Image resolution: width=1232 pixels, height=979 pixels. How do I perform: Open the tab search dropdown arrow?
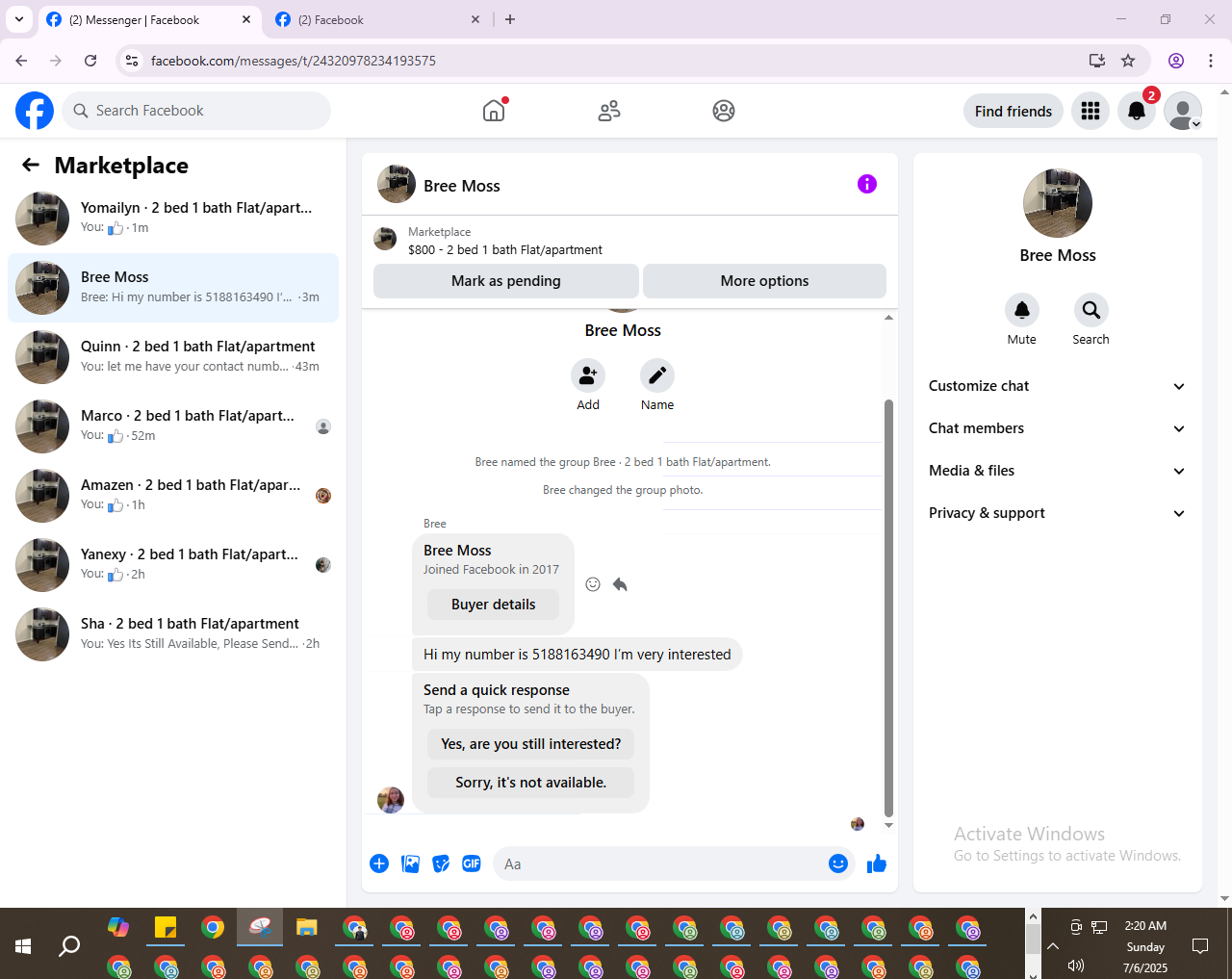tap(19, 19)
